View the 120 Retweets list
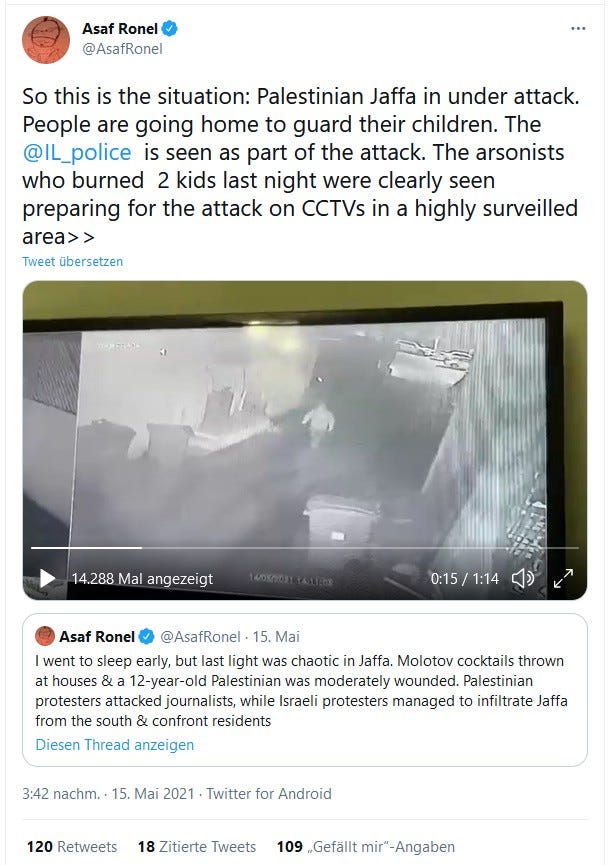Image resolution: width=609 pixels, height=865 pixels. 72,846
